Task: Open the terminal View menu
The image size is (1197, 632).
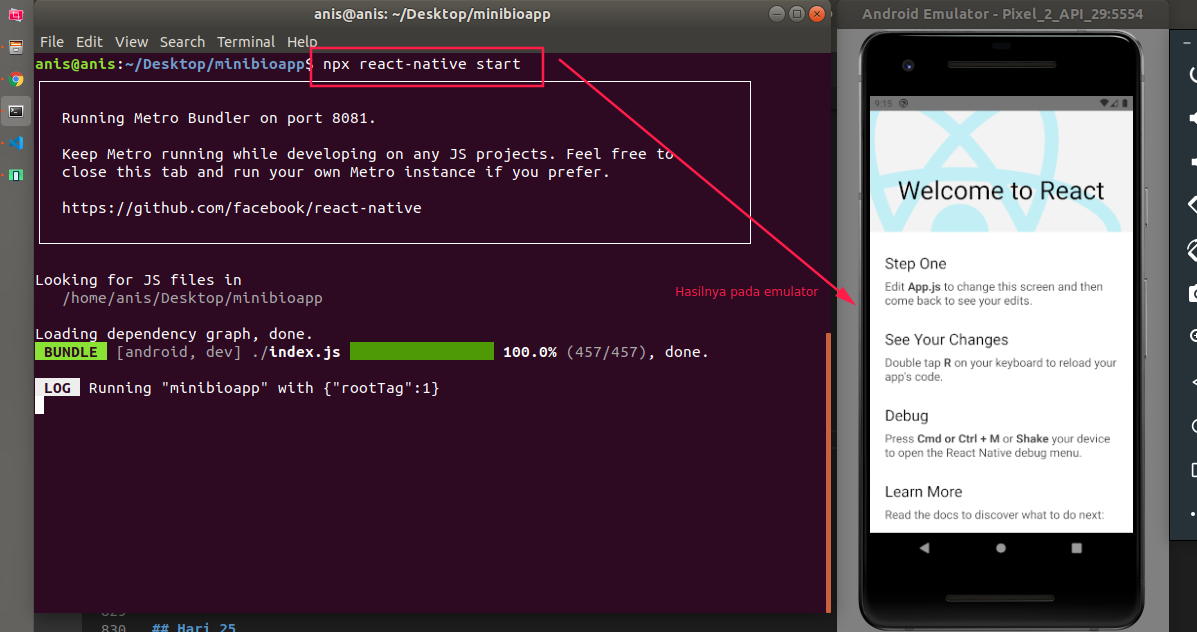Action: tap(131, 42)
